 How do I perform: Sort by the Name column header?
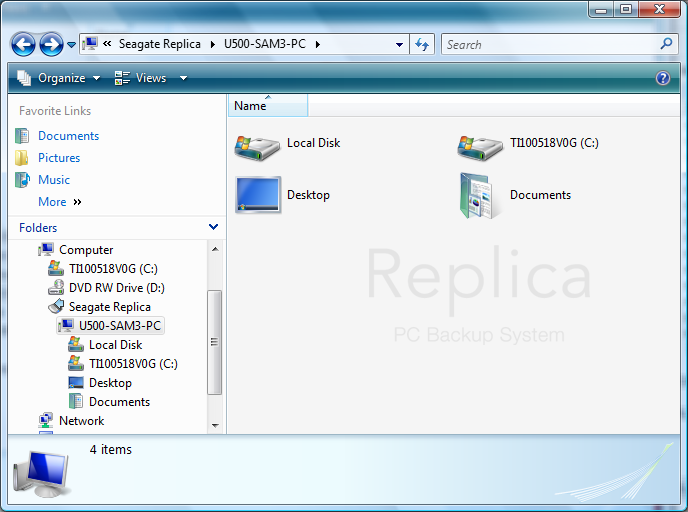click(x=268, y=106)
